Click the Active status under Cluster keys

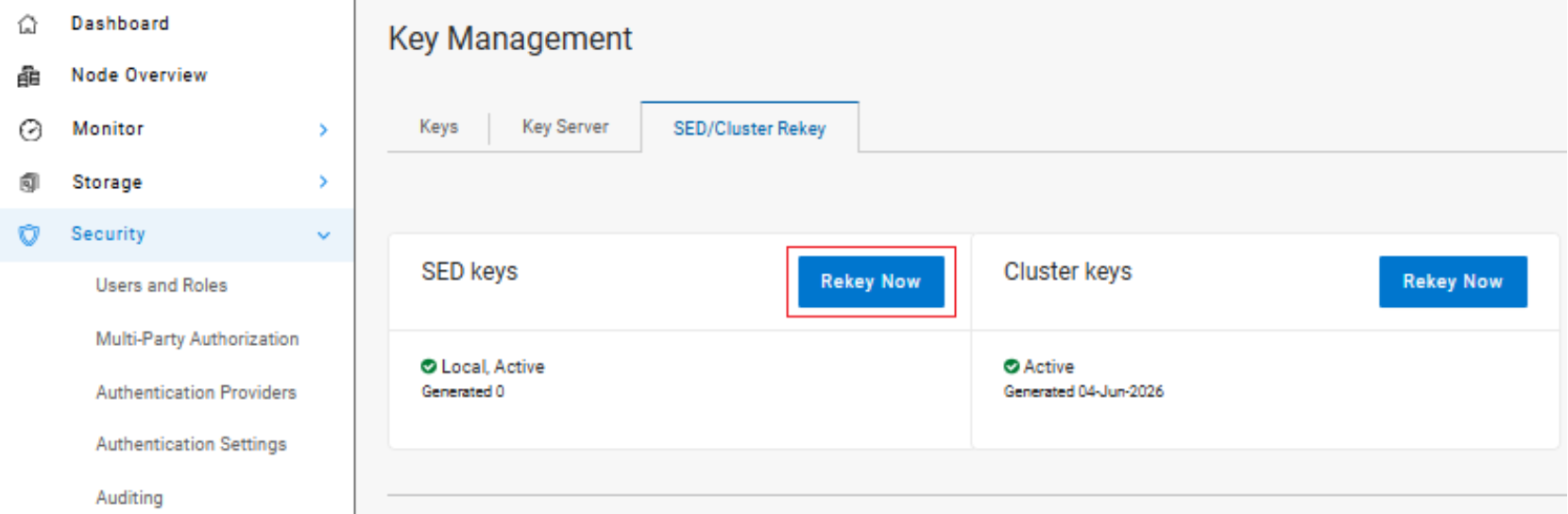pyautogui.click(x=1048, y=367)
